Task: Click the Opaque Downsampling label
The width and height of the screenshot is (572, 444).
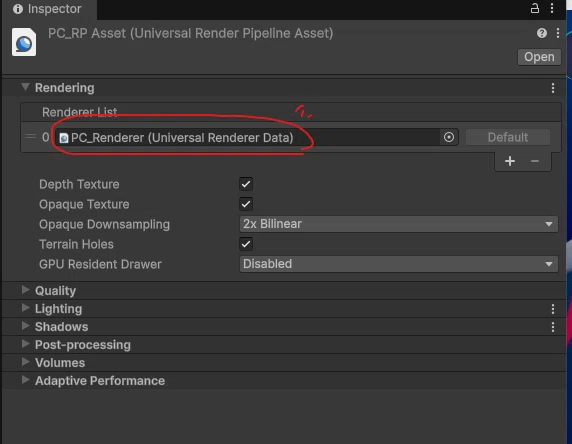Action: click(x=104, y=224)
